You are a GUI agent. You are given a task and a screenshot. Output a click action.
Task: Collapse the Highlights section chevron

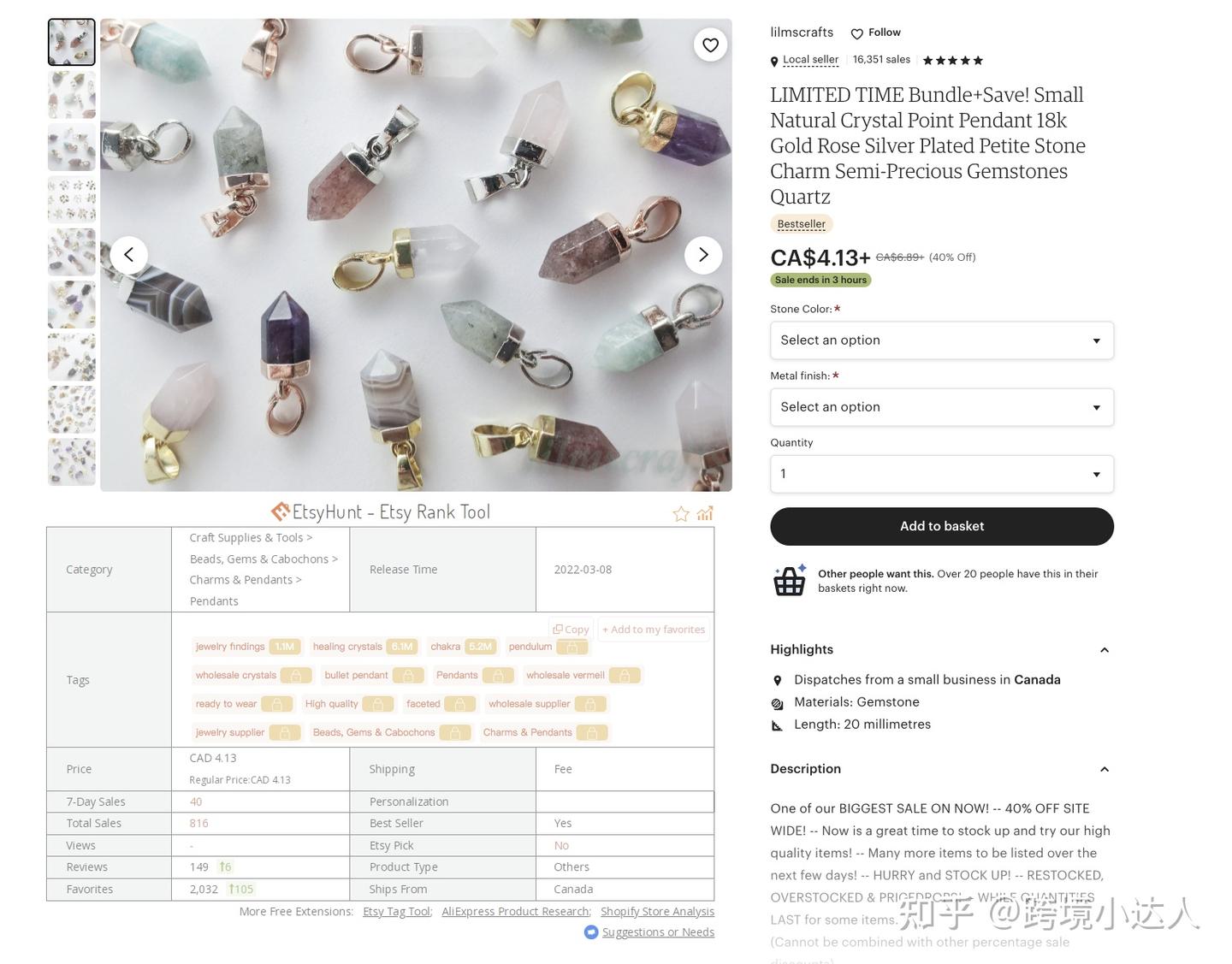click(x=1104, y=649)
